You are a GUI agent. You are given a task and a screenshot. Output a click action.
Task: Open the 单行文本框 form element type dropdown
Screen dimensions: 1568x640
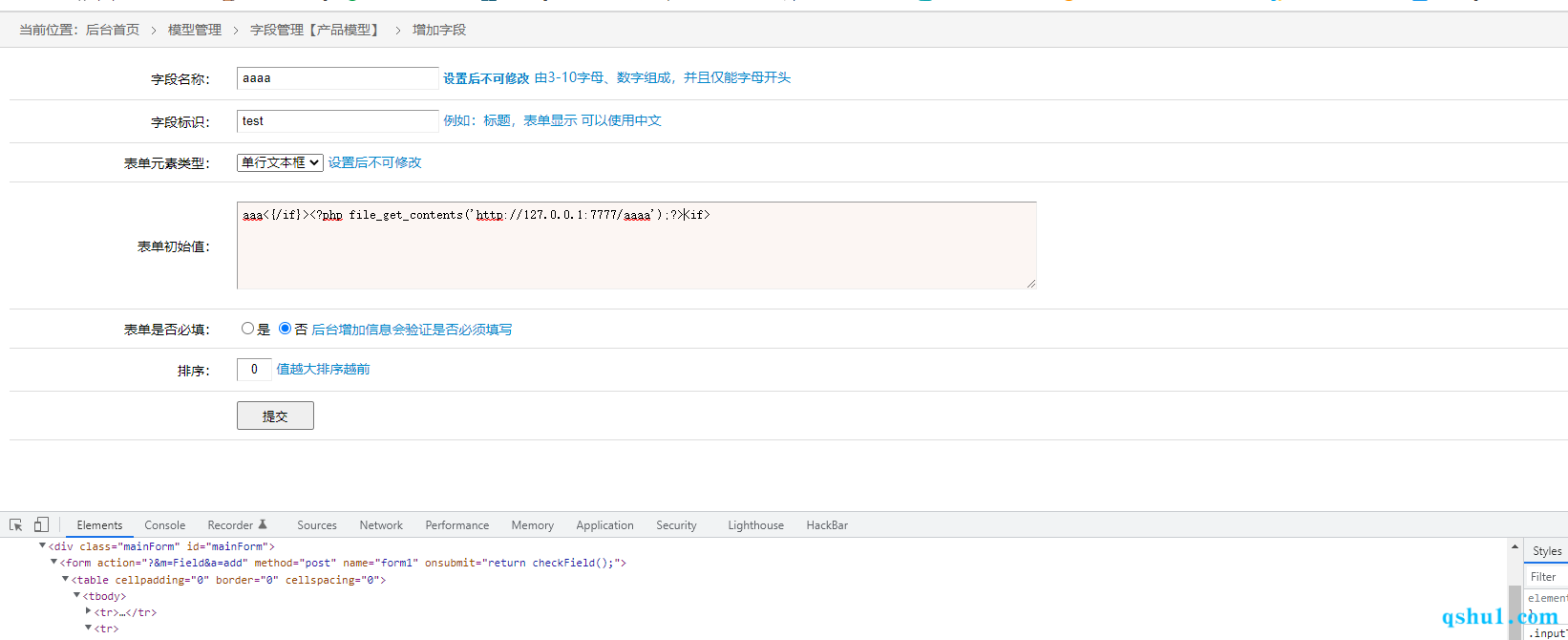pos(280,162)
